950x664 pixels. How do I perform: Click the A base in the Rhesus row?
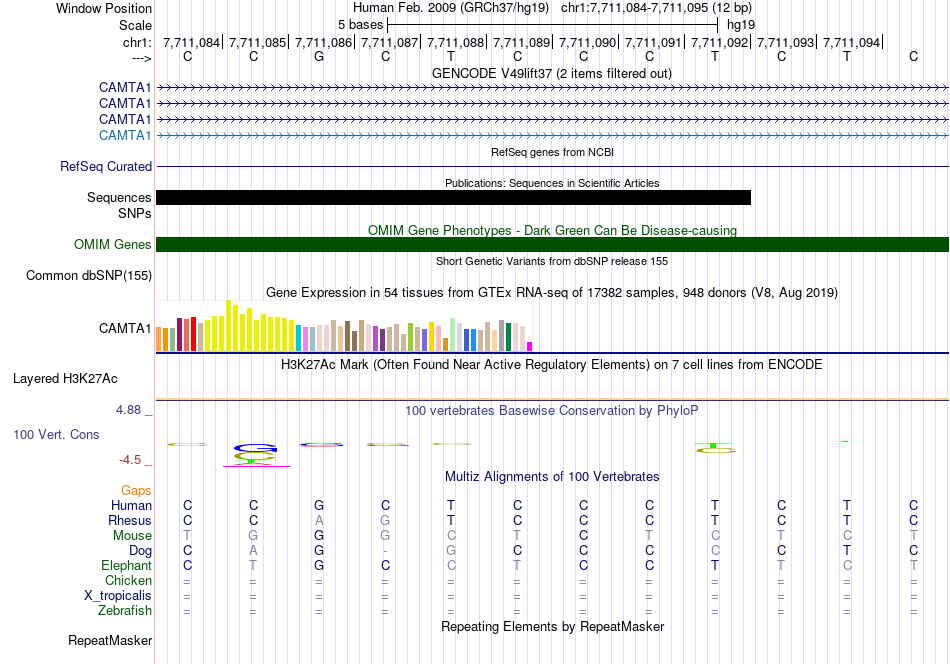pyautogui.click(x=319, y=520)
